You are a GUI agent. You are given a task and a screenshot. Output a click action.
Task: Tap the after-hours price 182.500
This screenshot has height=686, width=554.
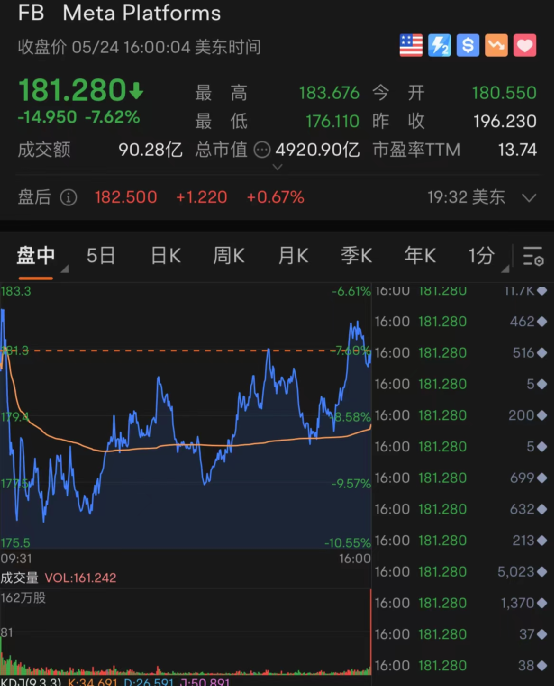(x=126, y=197)
